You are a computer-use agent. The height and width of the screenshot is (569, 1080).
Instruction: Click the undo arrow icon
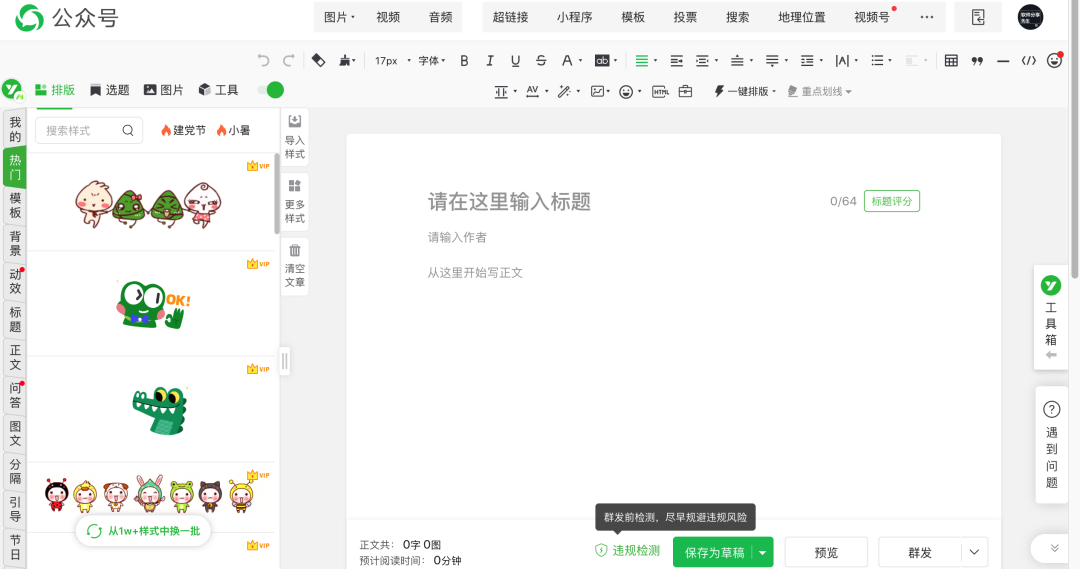[x=263, y=61]
